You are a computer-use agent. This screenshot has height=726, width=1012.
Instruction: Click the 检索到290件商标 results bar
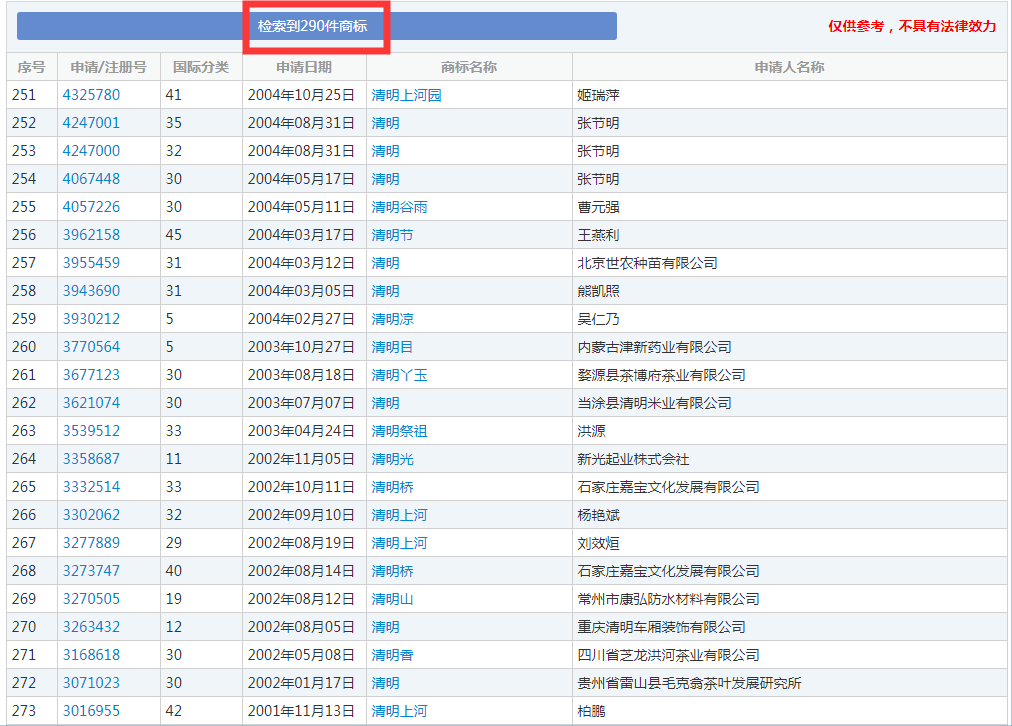click(316, 26)
